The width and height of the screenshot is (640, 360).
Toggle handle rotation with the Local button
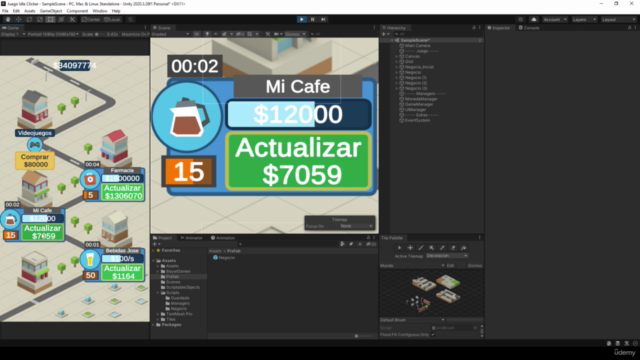(112, 19)
